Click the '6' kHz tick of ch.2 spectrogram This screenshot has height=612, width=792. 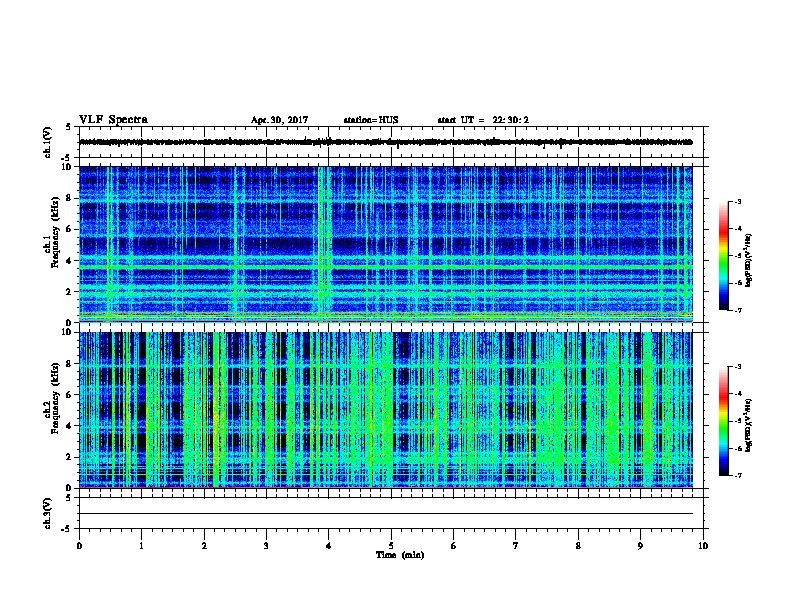[x=70, y=394]
